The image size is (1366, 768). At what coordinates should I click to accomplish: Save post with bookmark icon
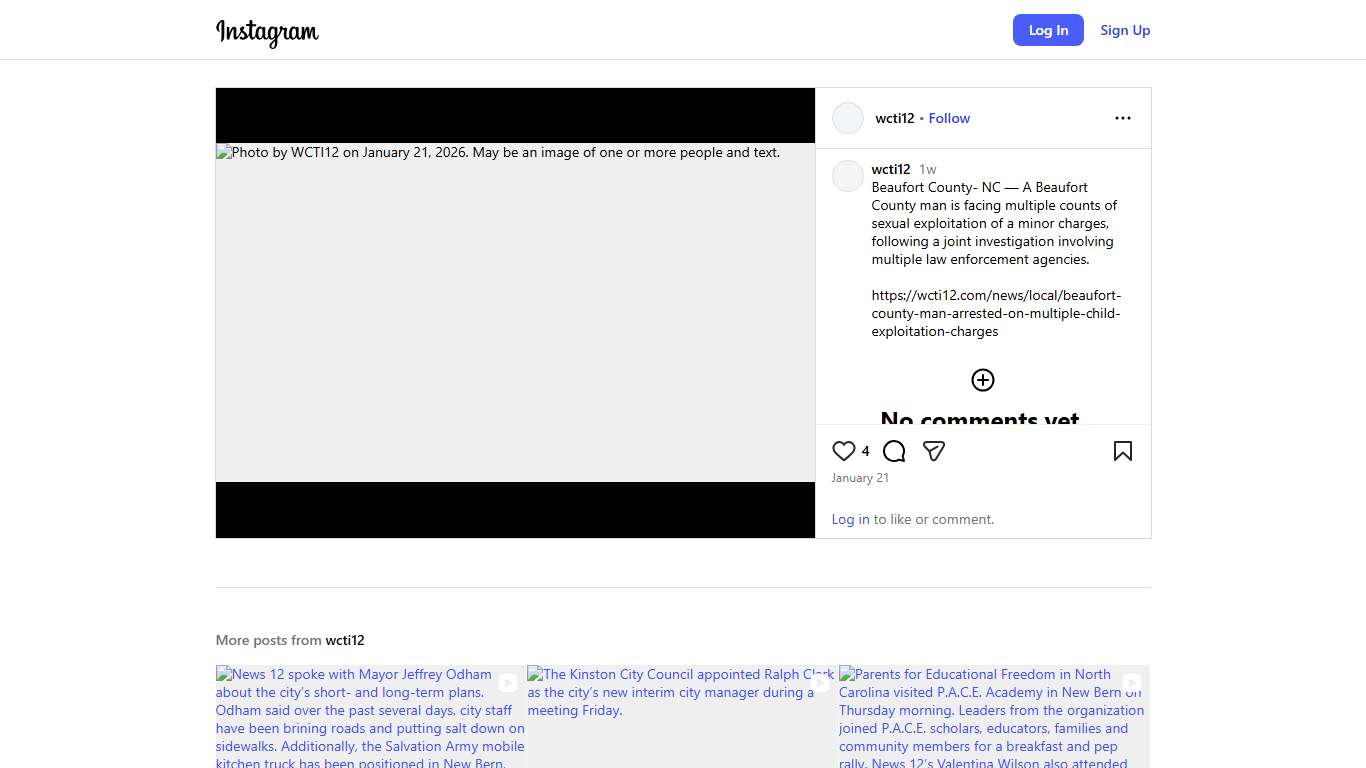pyautogui.click(x=1122, y=451)
